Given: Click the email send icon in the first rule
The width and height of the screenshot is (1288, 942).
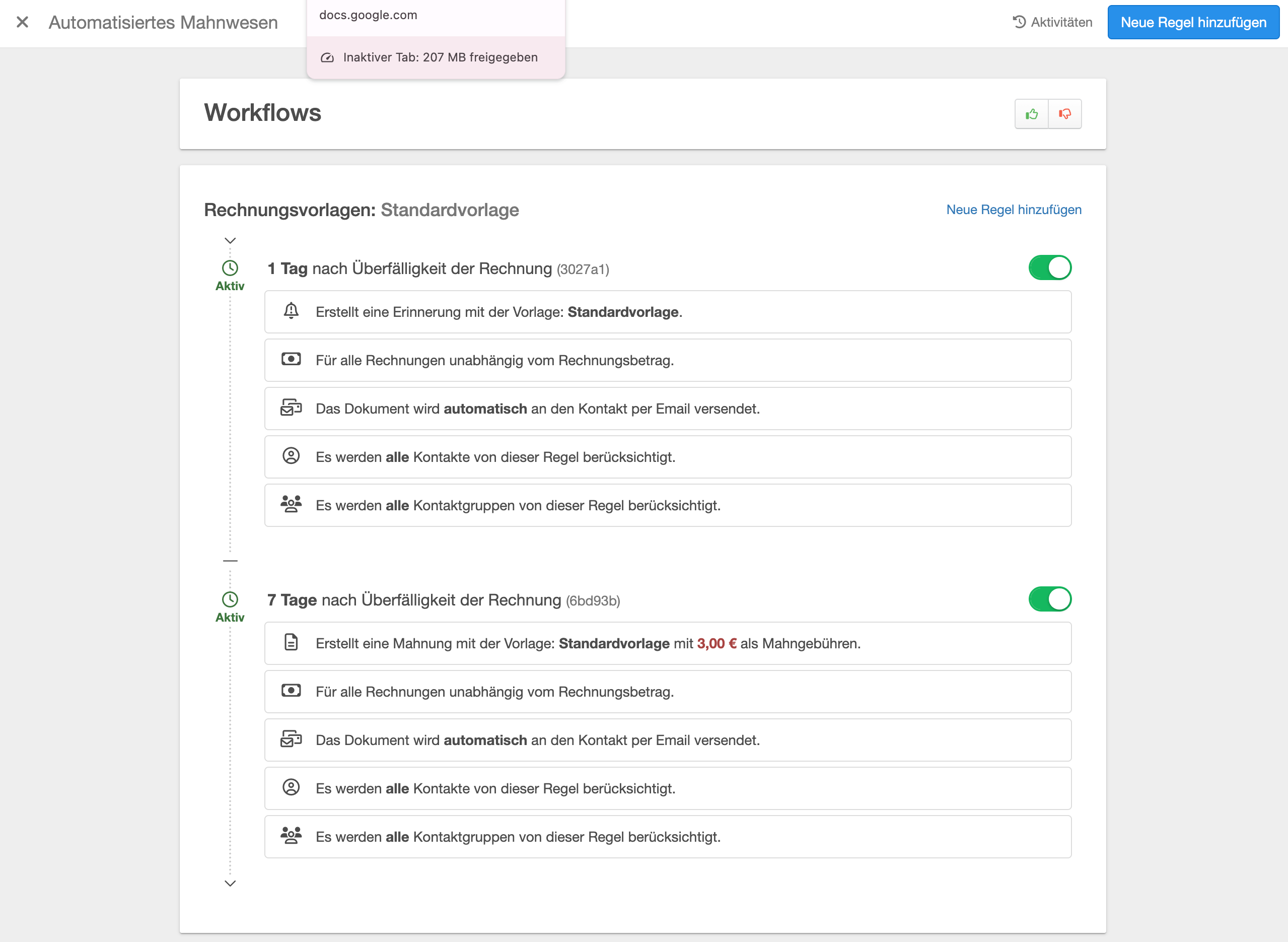Looking at the screenshot, I should point(291,408).
